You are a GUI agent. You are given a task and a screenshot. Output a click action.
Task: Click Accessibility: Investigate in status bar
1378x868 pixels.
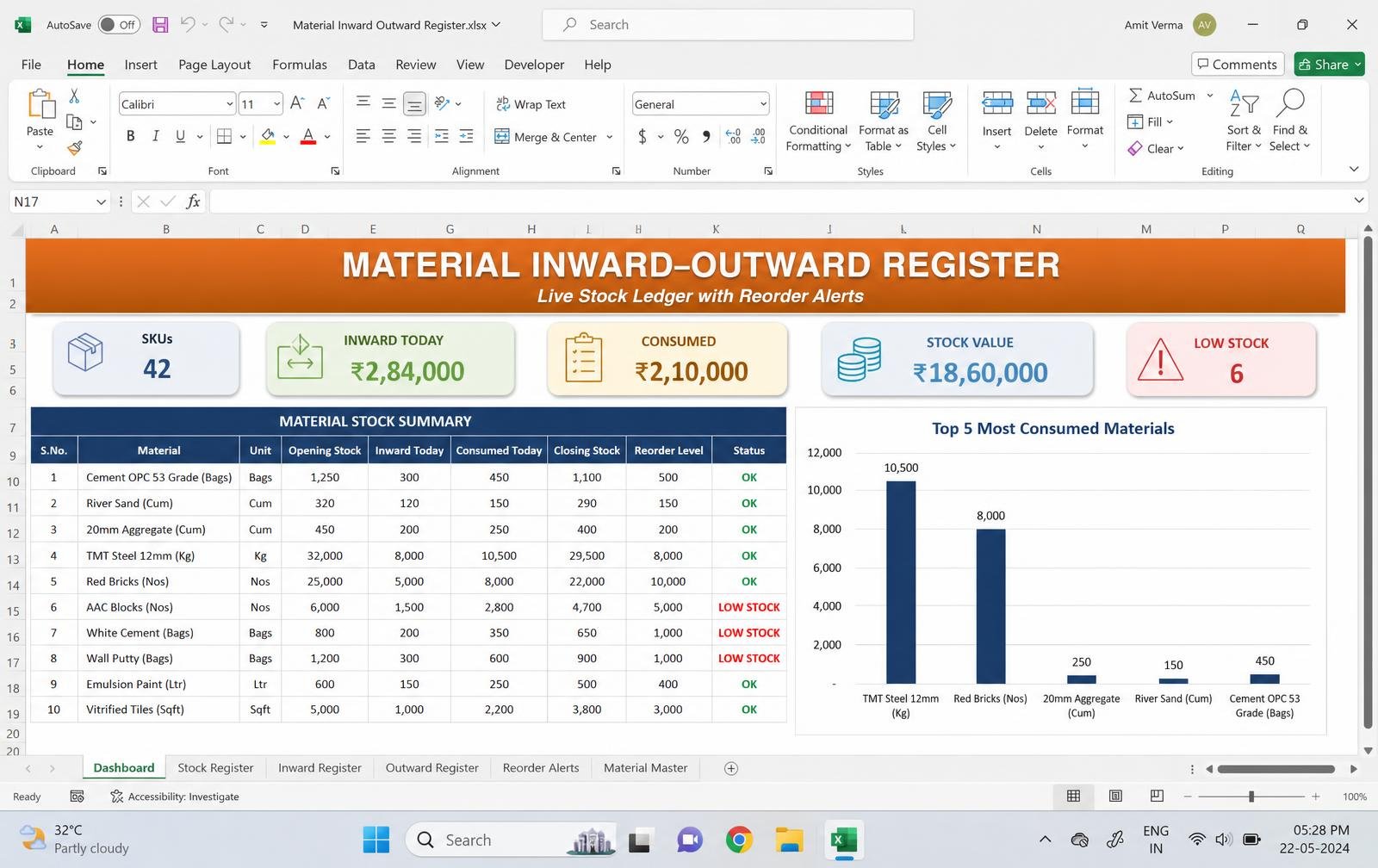(x=175, y=797)
